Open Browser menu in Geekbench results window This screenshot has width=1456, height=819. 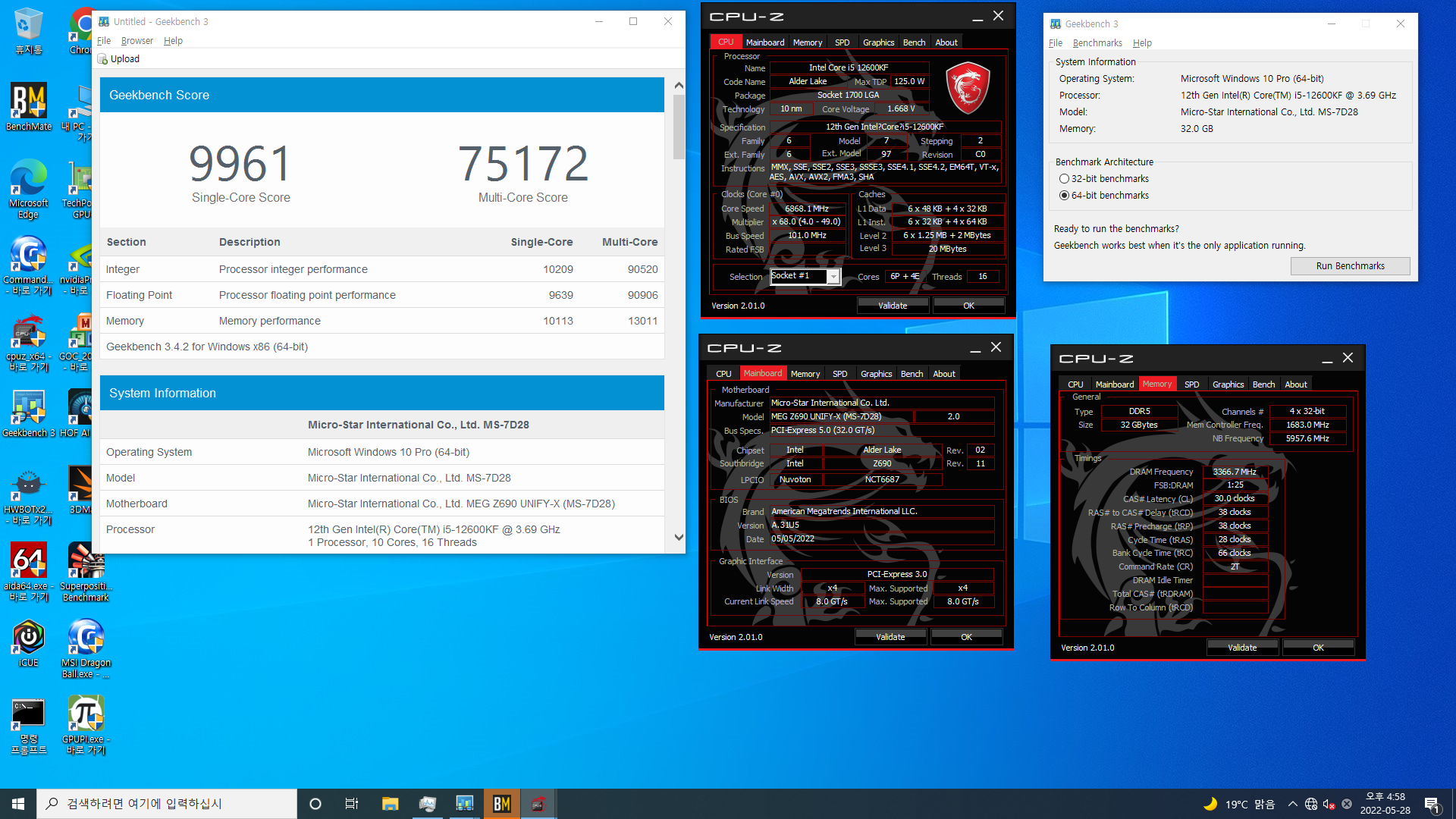pyautogui.click(x=137, y=41)
